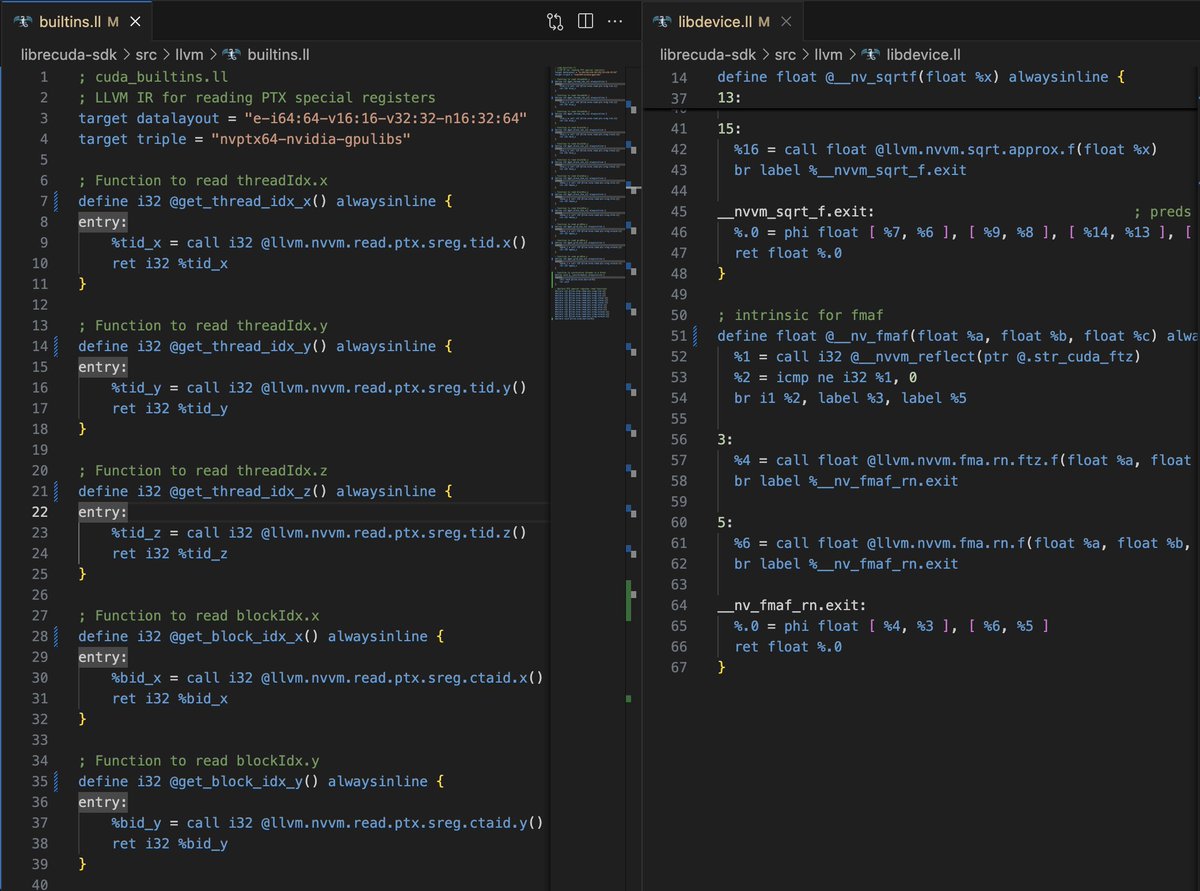Viewport: 1200px width, 891px height.
Task: Click the libdevice.ll breadcrumb file icon
Action: click(870, 55)
